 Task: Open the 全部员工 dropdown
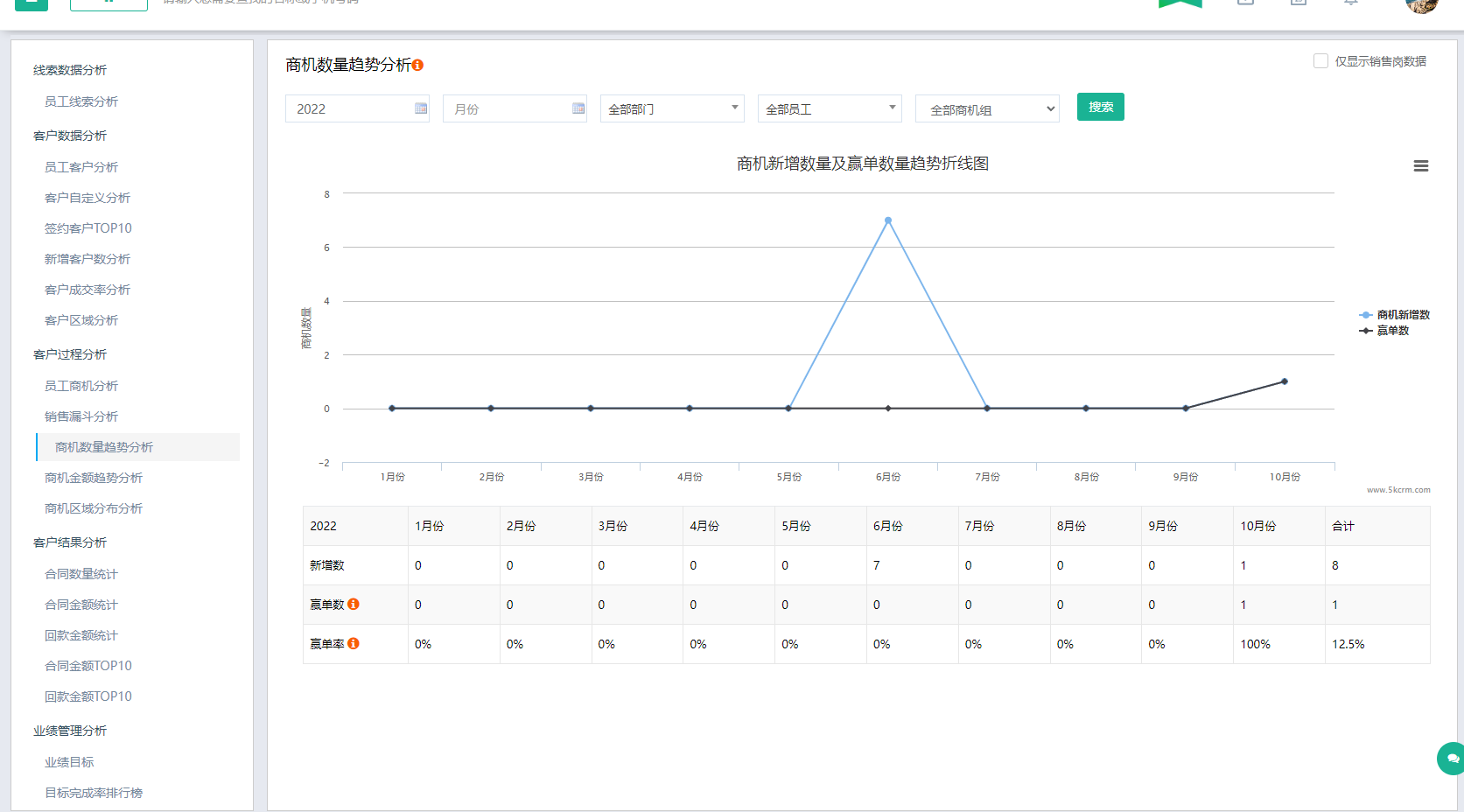[x=829, y=108]
